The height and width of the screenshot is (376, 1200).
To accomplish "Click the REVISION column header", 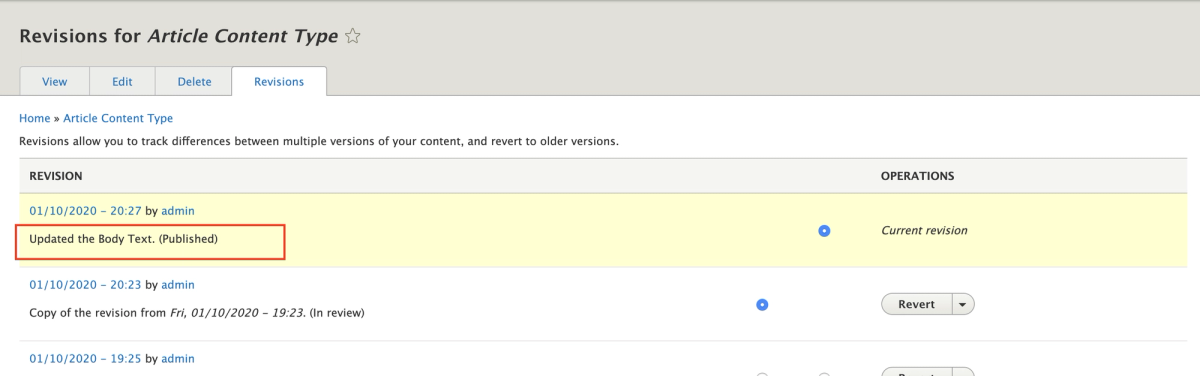I will [56, 176].
